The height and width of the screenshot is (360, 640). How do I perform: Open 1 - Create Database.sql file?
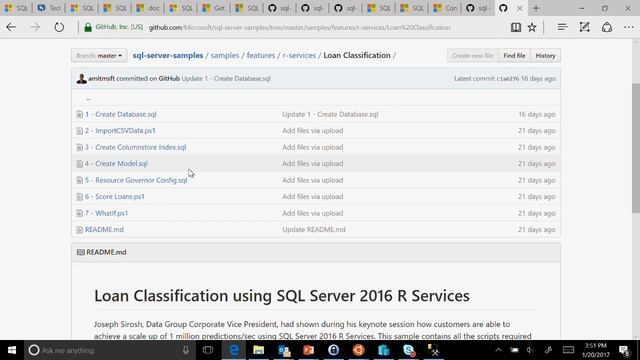coord(121,114)
